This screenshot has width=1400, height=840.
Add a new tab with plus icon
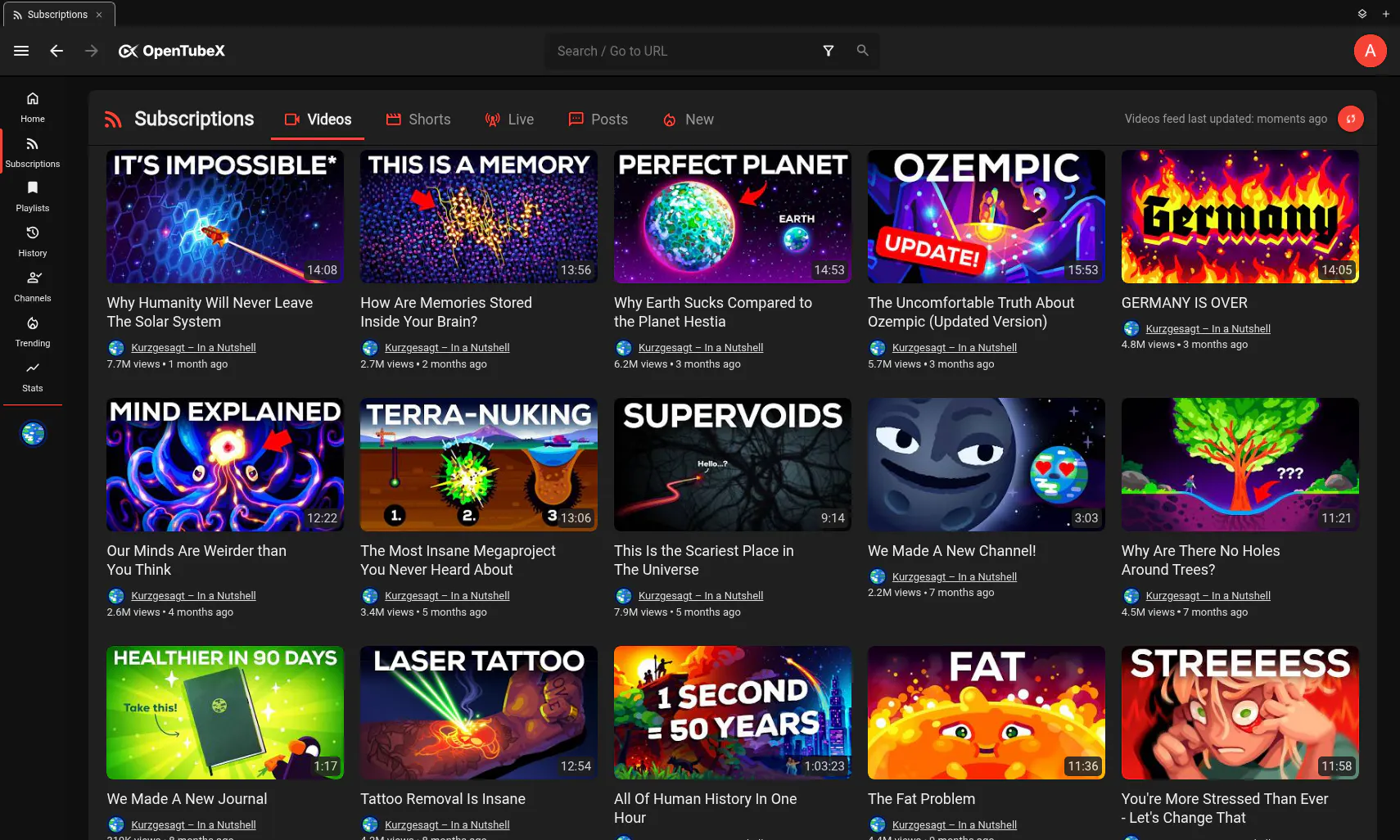coord(1386,14)
